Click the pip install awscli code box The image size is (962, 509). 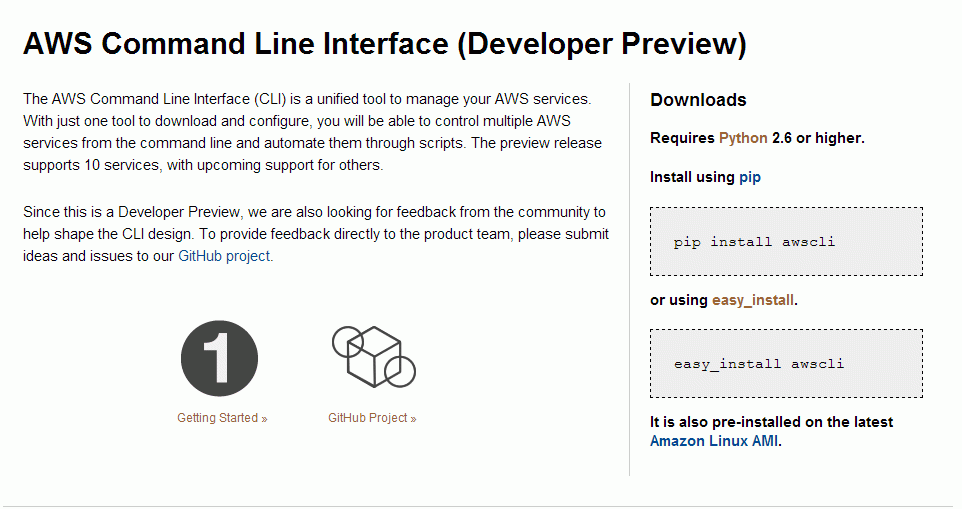click(786, 242)
